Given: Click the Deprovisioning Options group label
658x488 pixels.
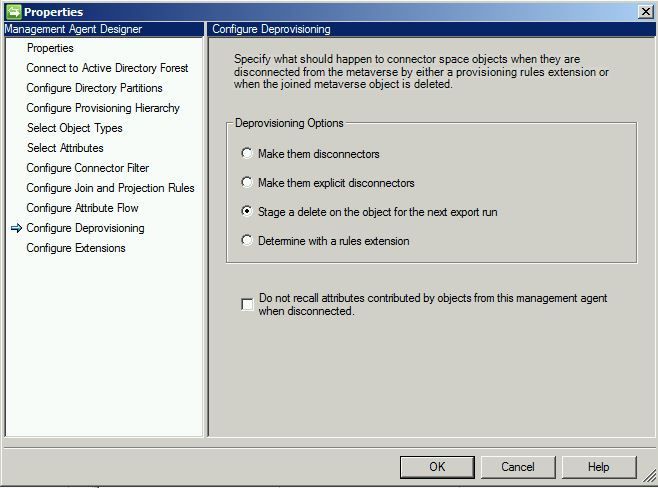Looking at the screenshot, I should pyautogui.click(x=289, y=123).
